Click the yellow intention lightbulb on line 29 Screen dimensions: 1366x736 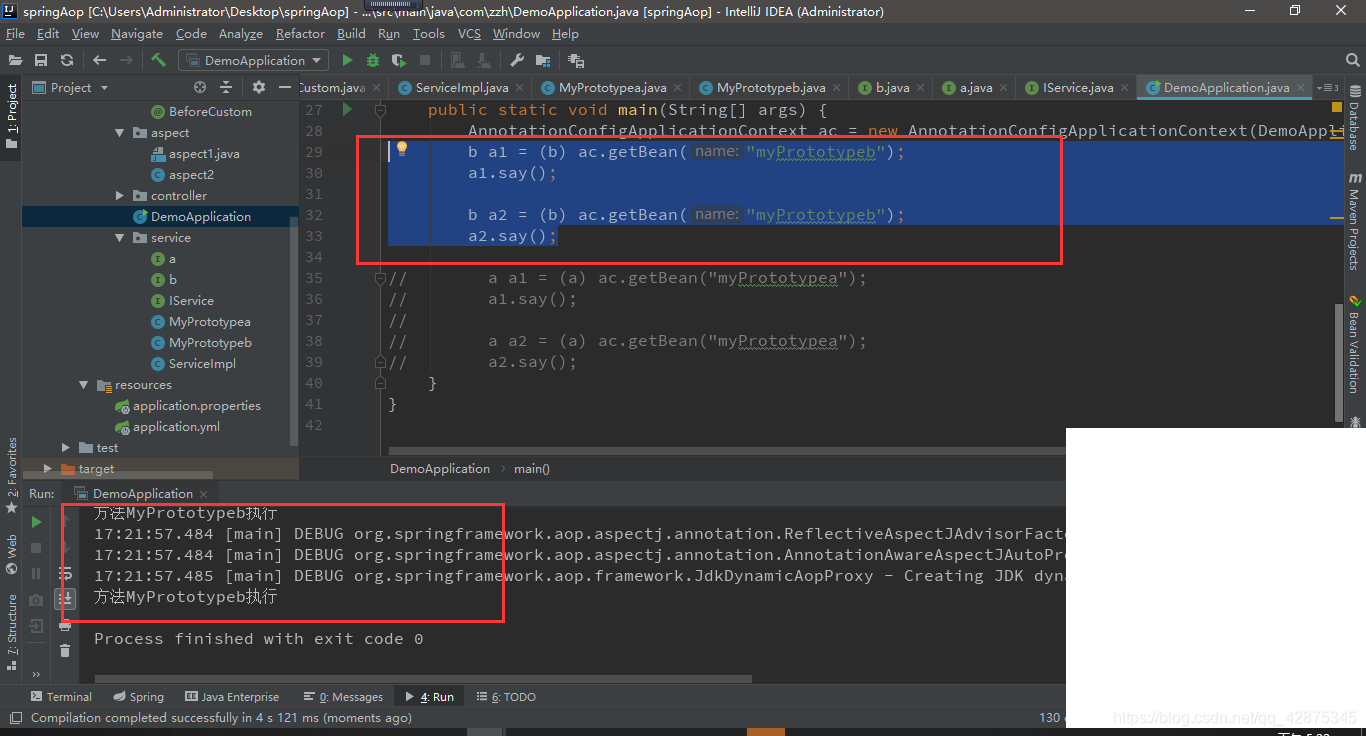402,150
